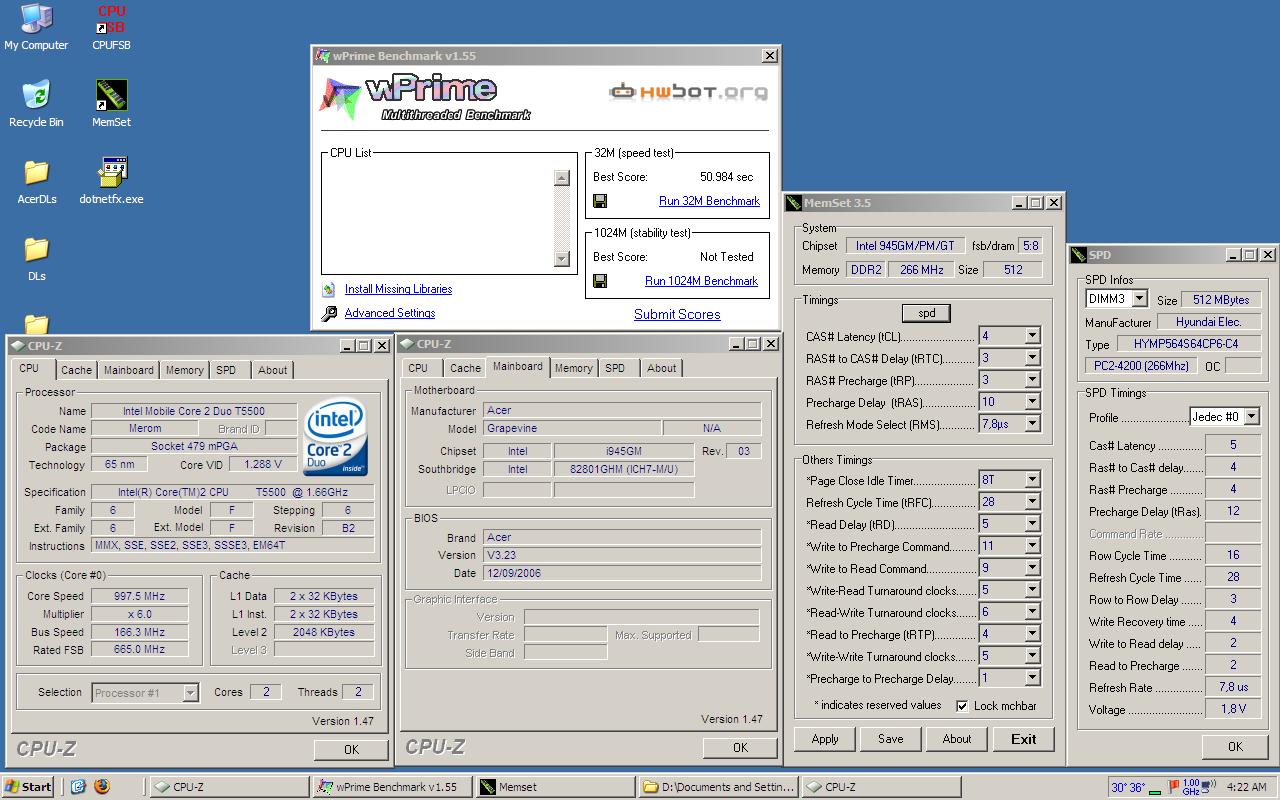This screenshot has height=800, width=1280.
Task: Click the BIOS Version field V3.23
Action: click(x=622, y=555)
